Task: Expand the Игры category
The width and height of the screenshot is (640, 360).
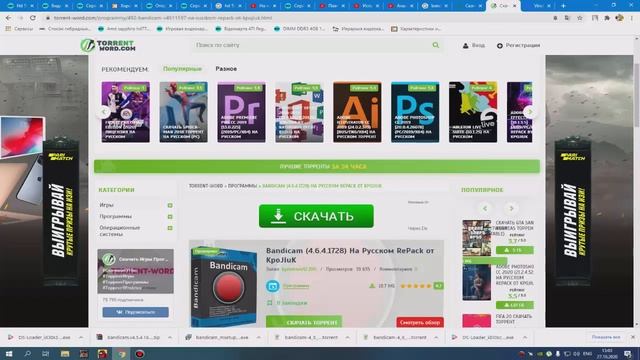Action: tap(170, 205)
